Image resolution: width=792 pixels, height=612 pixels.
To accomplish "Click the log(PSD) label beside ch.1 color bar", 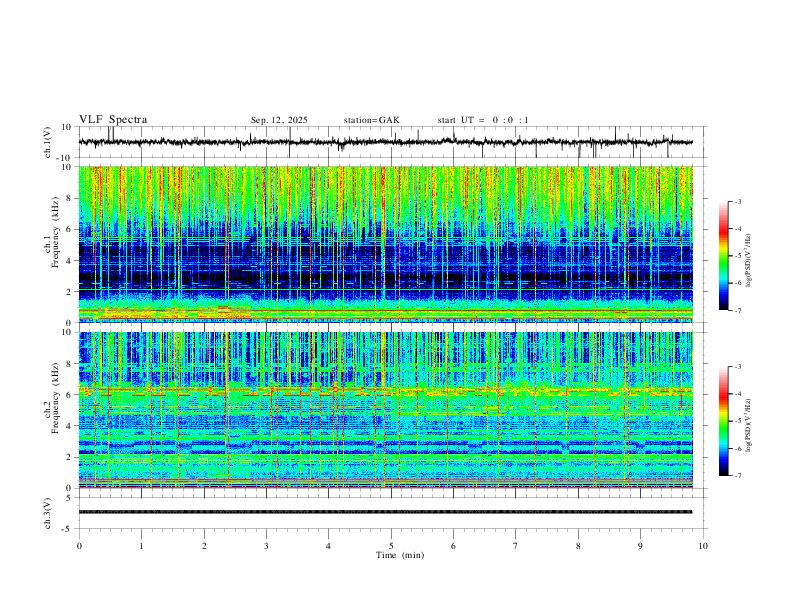I will [x=748, y=260].
